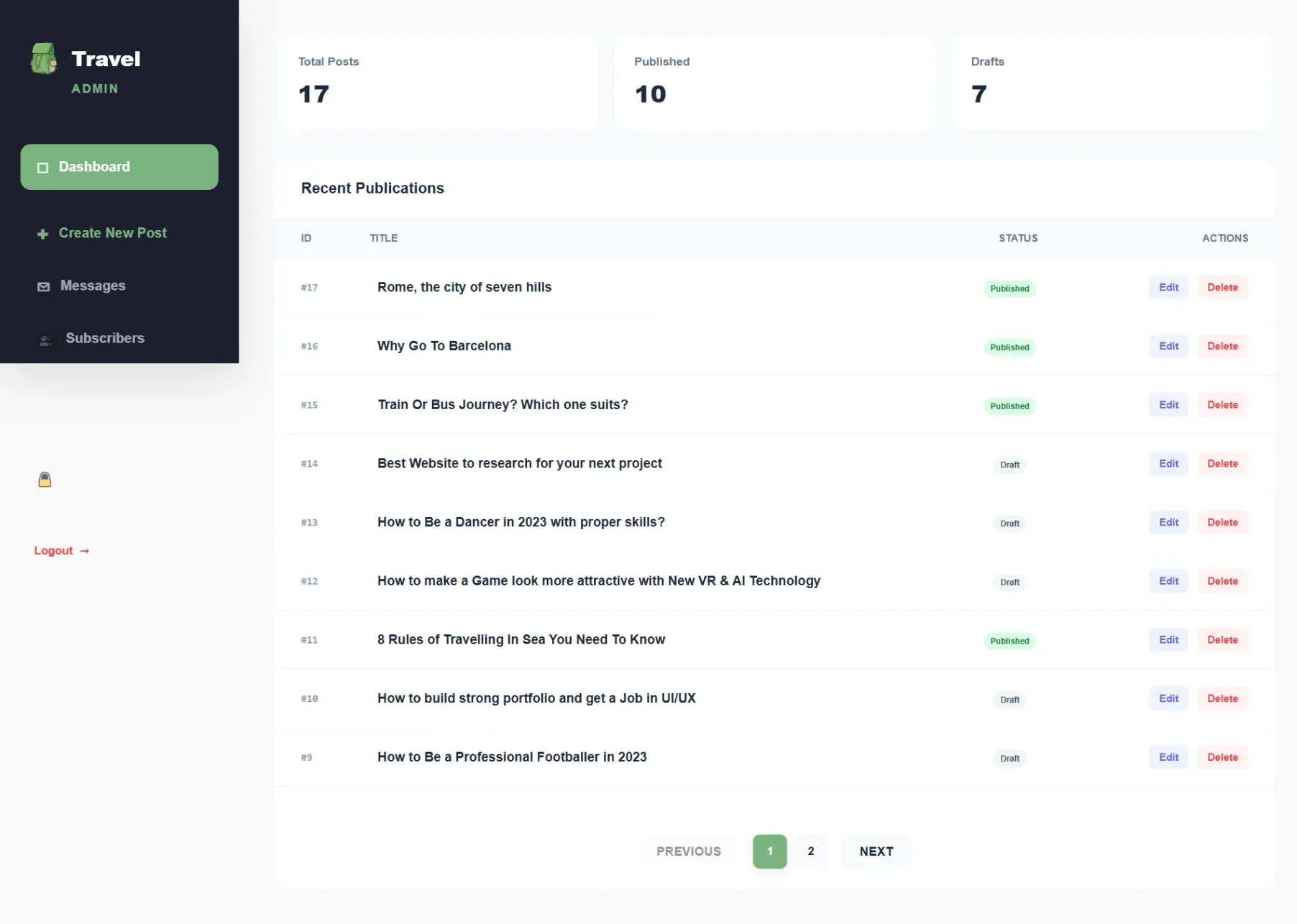
Task: Delete 8 Rules of Travelling In Sea post
Action: coord(1222,640)
